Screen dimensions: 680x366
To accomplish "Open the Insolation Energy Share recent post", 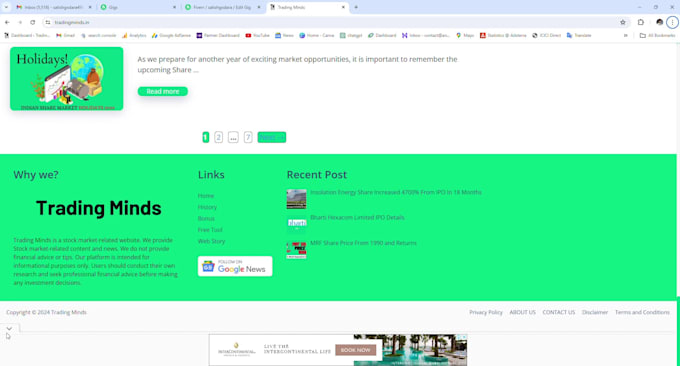I will point(396,192).
